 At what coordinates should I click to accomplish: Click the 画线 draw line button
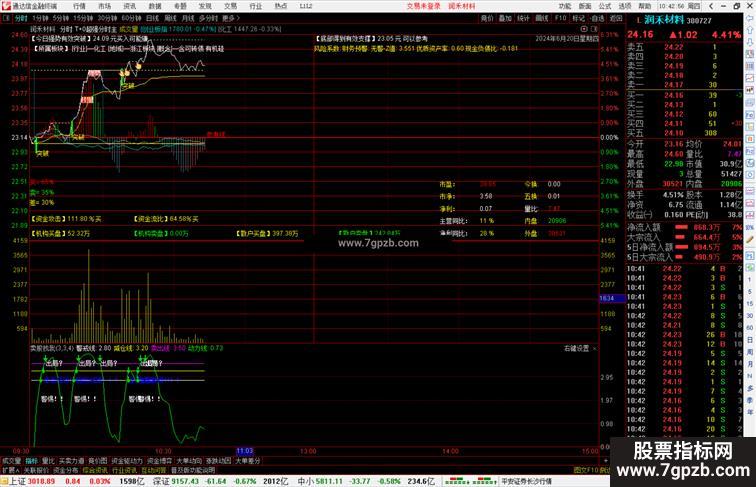541,18
